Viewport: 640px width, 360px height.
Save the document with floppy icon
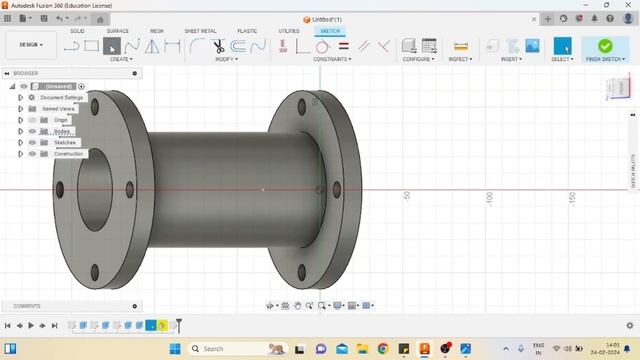[x=44, y=18]
